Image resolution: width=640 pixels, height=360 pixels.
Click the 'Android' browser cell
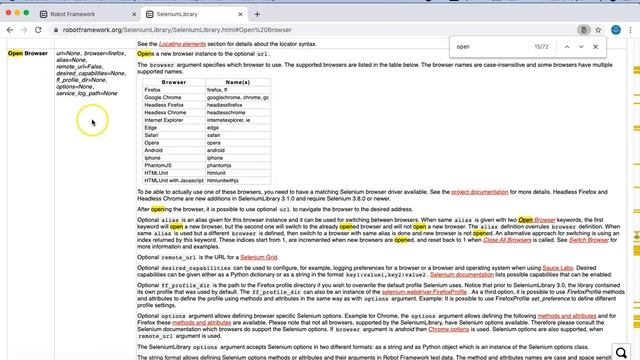[174, 150]
